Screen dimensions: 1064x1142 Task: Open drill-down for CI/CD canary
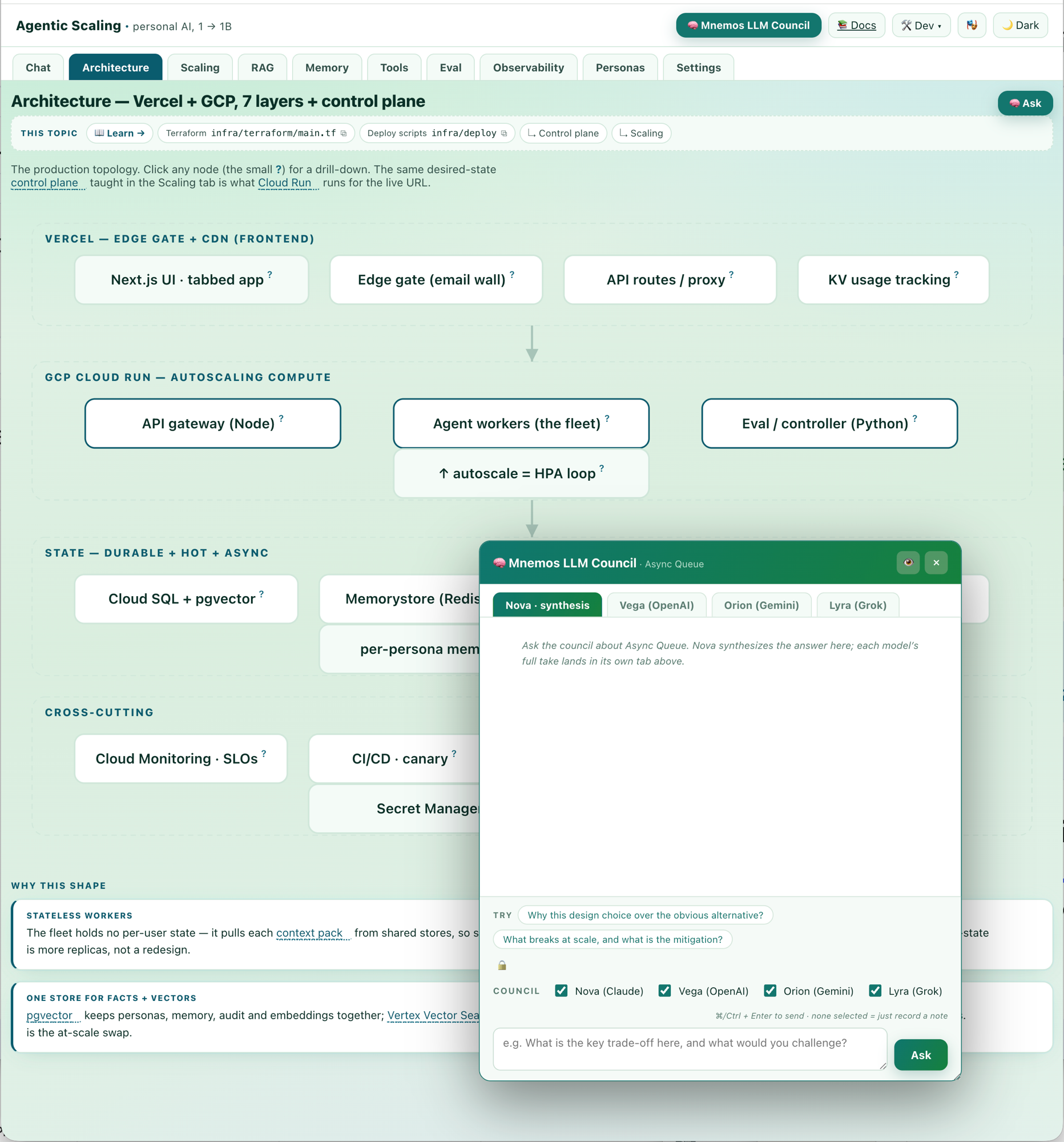[x=454, y=753]
